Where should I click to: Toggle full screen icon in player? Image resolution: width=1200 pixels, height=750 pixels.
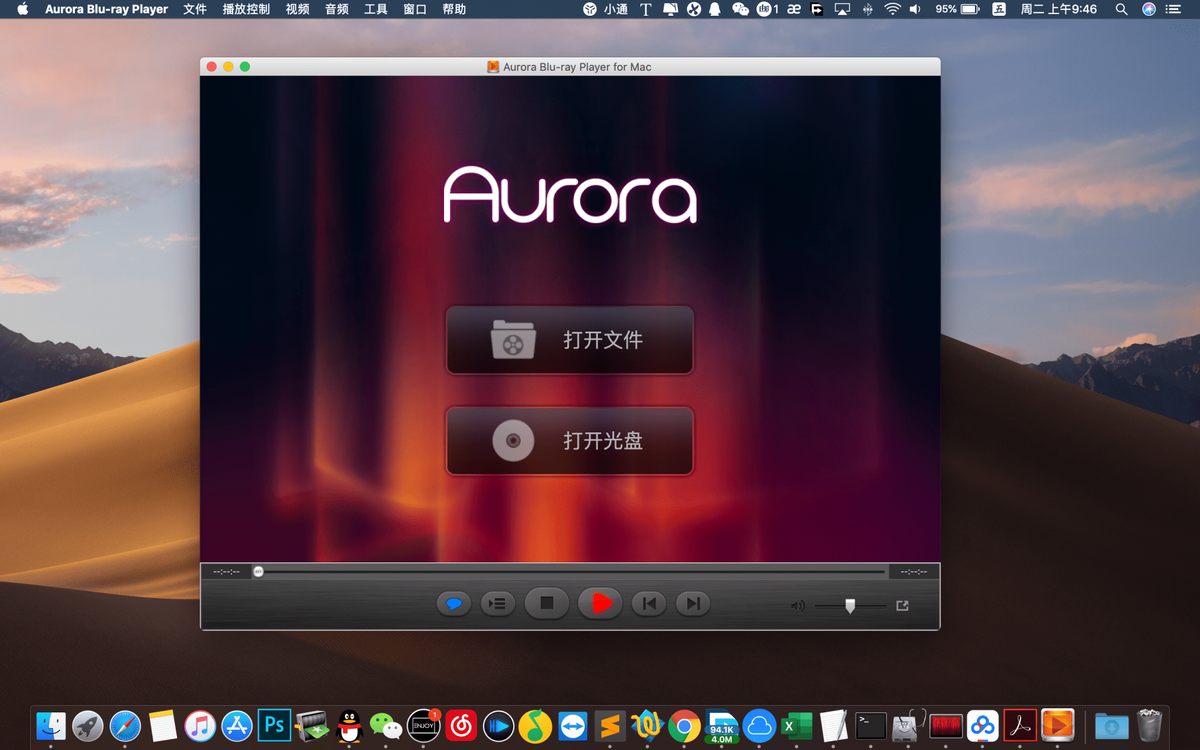coord(902,605)
